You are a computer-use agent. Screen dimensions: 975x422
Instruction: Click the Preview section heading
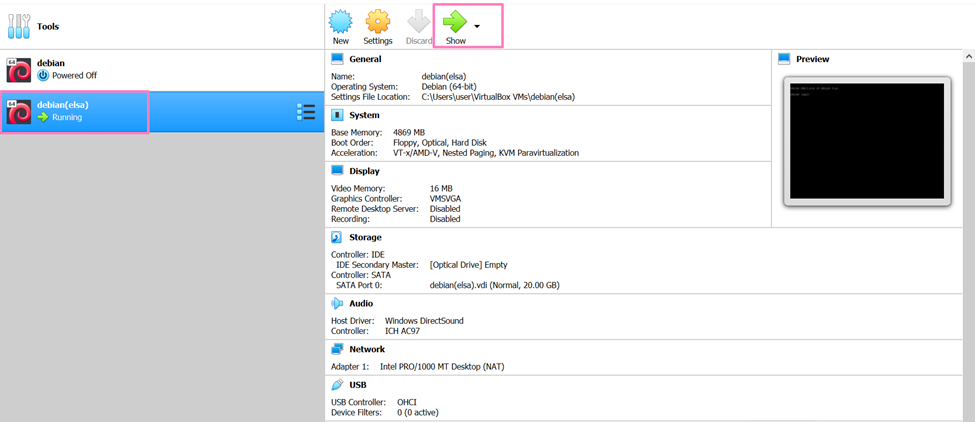click(813, 59)
